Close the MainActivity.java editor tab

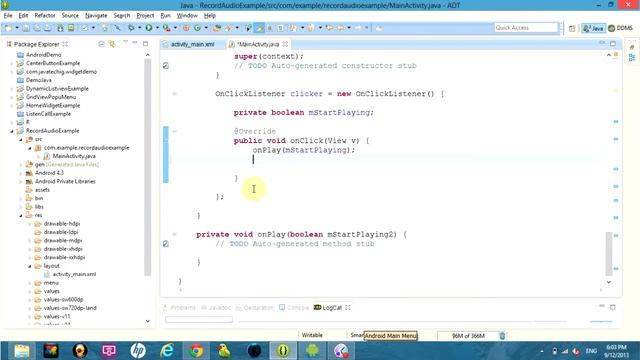285,44
